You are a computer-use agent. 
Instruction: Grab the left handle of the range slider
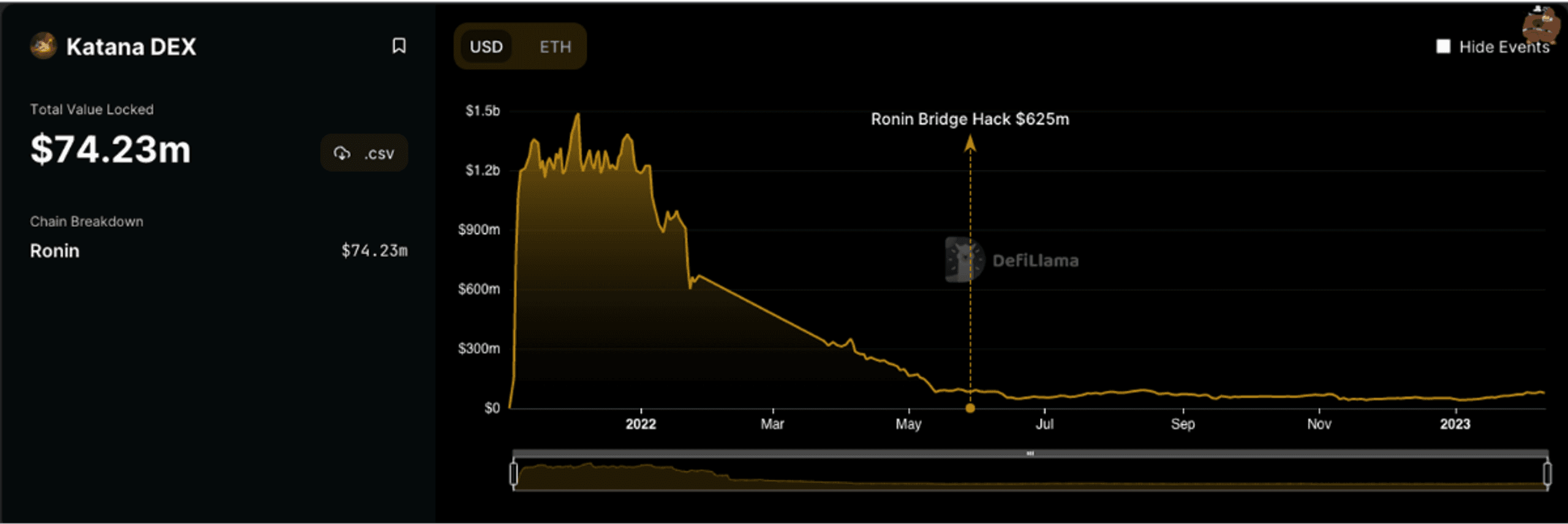(513, 473)
